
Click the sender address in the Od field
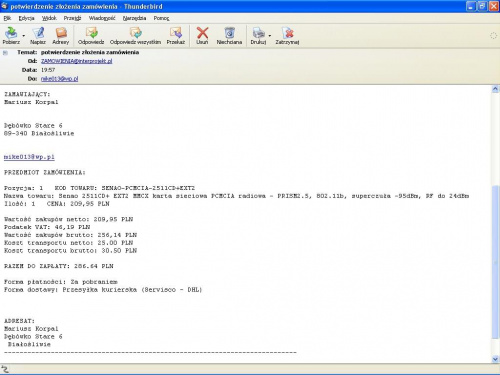tap(77, 61)
